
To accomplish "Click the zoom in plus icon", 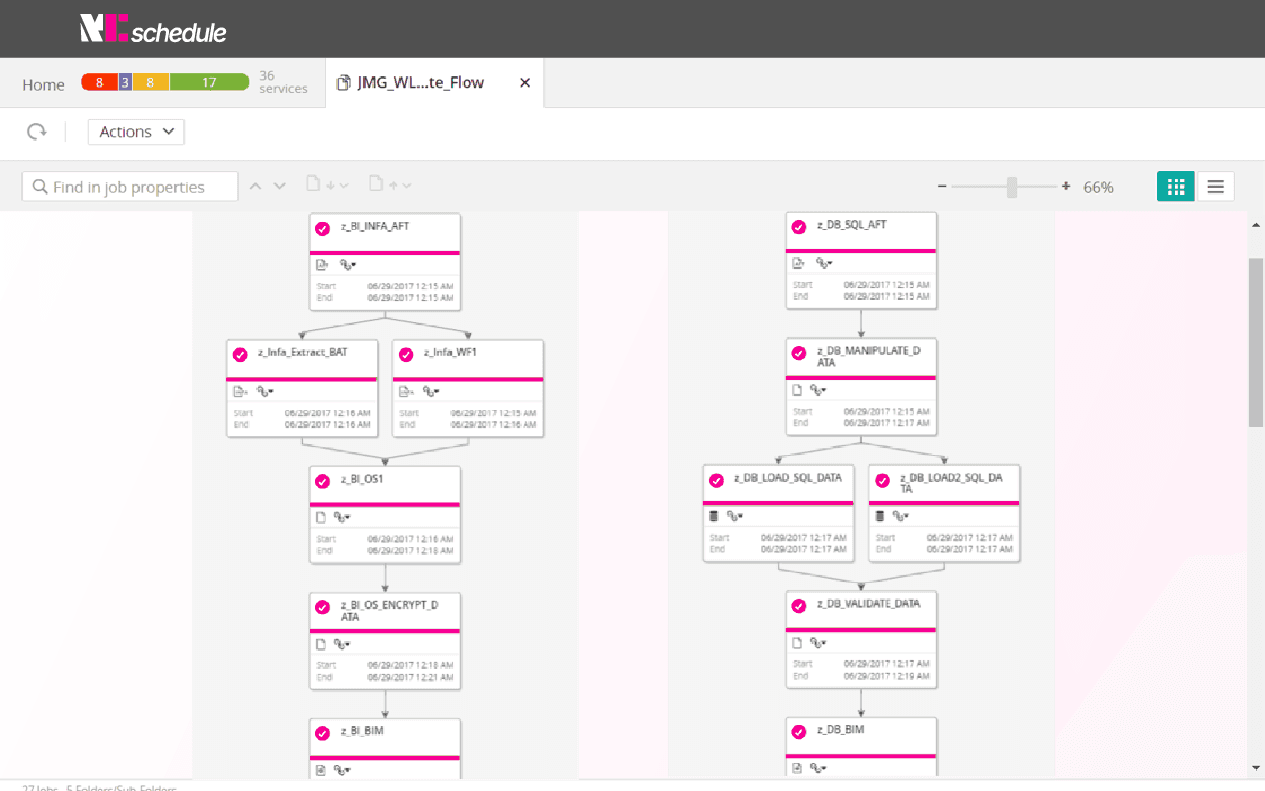I will pyautogui.click(x=1066, y=186).
